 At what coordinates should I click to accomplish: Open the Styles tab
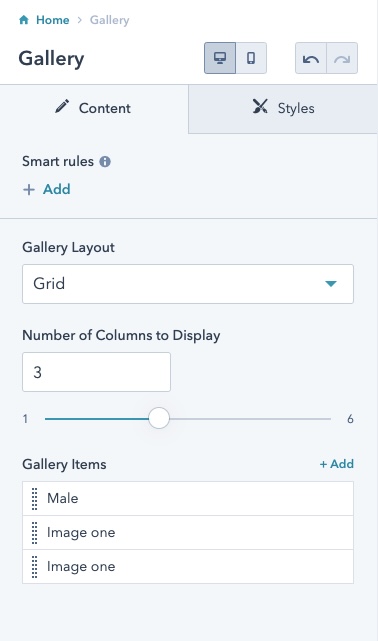point(283,108)
